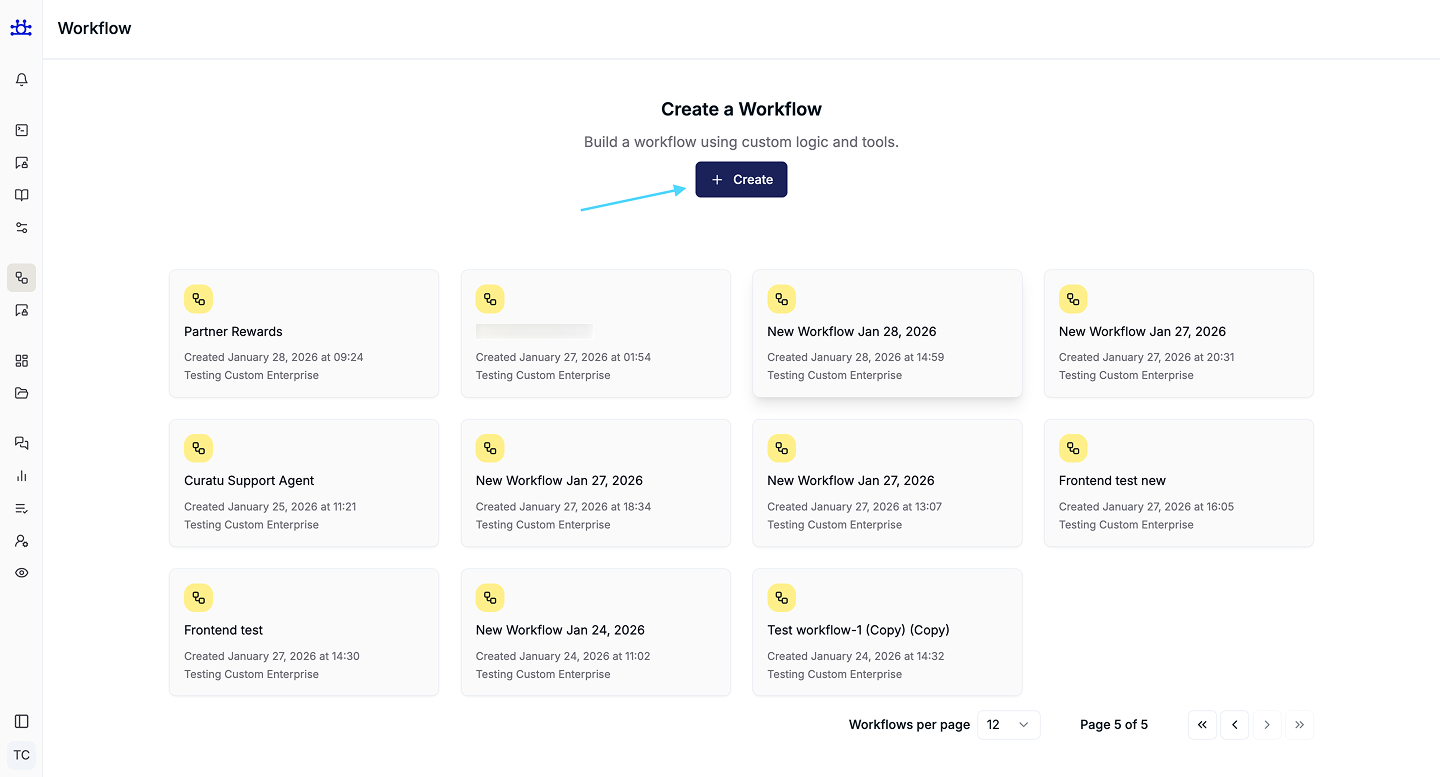The width and height of the screenshot is (1440, 777).
Task: Open the chat conversations sidebar icon
Action: [21, 443]
